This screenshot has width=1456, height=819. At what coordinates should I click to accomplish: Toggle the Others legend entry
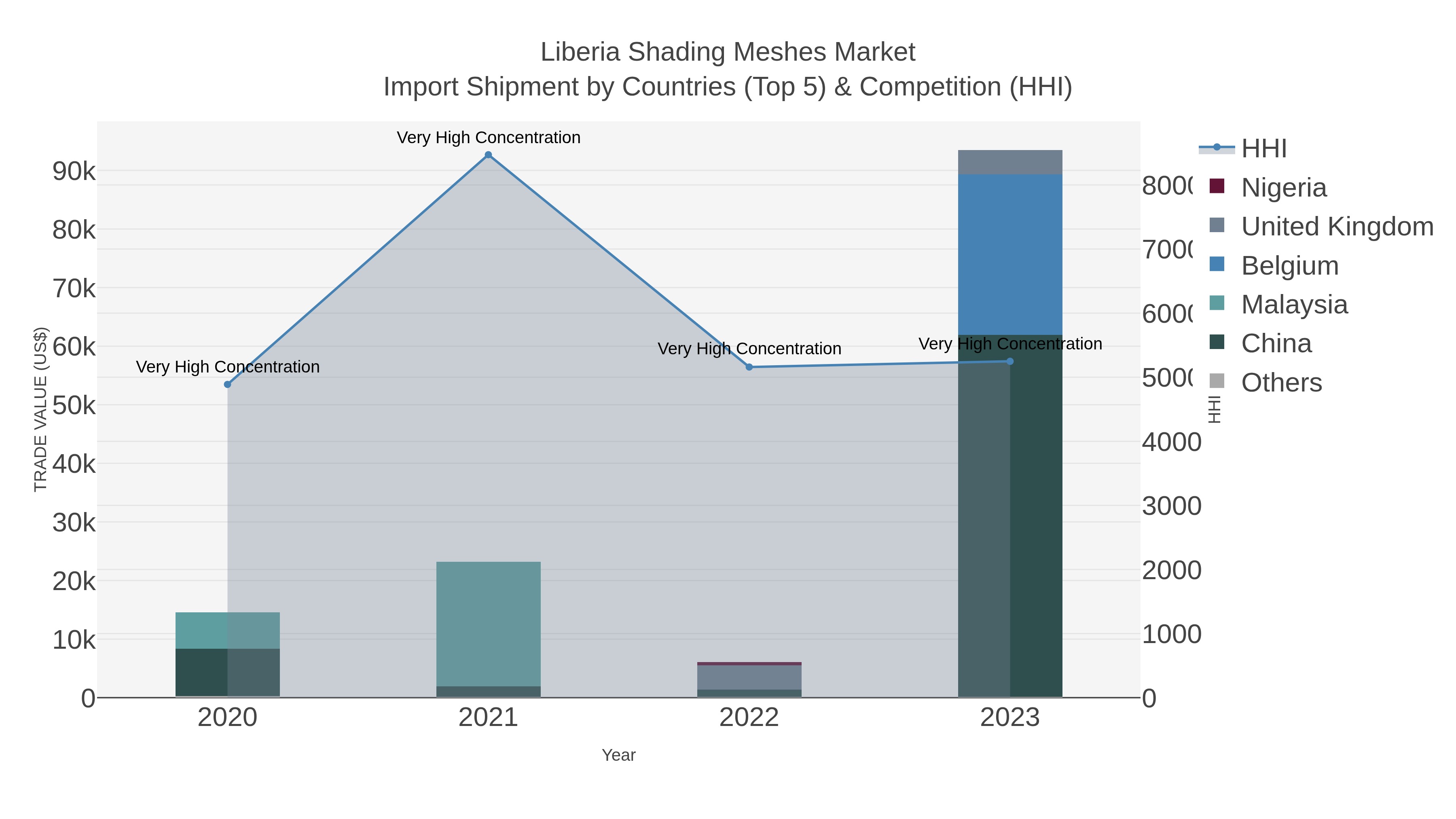(1266, 382)
